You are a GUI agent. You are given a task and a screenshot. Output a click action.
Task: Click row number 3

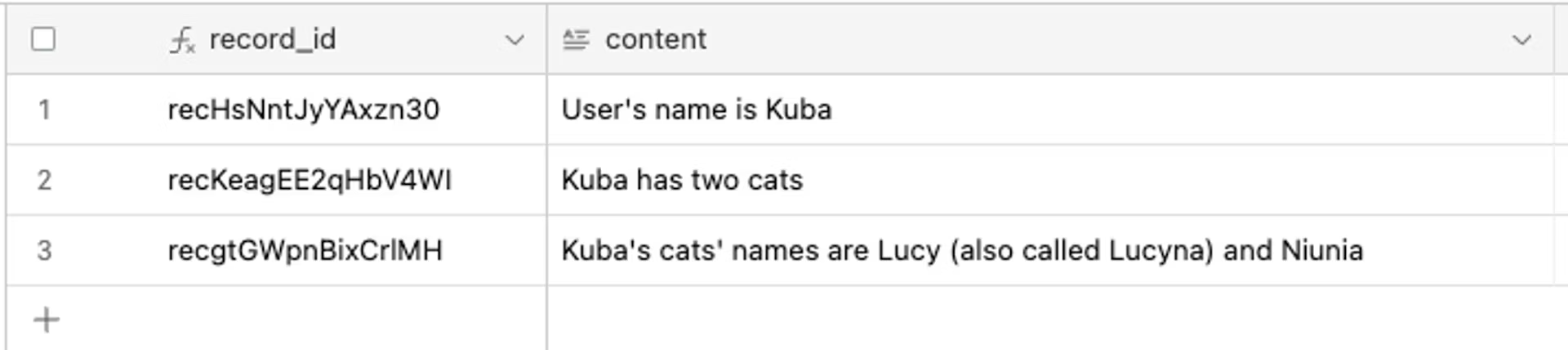44,250
